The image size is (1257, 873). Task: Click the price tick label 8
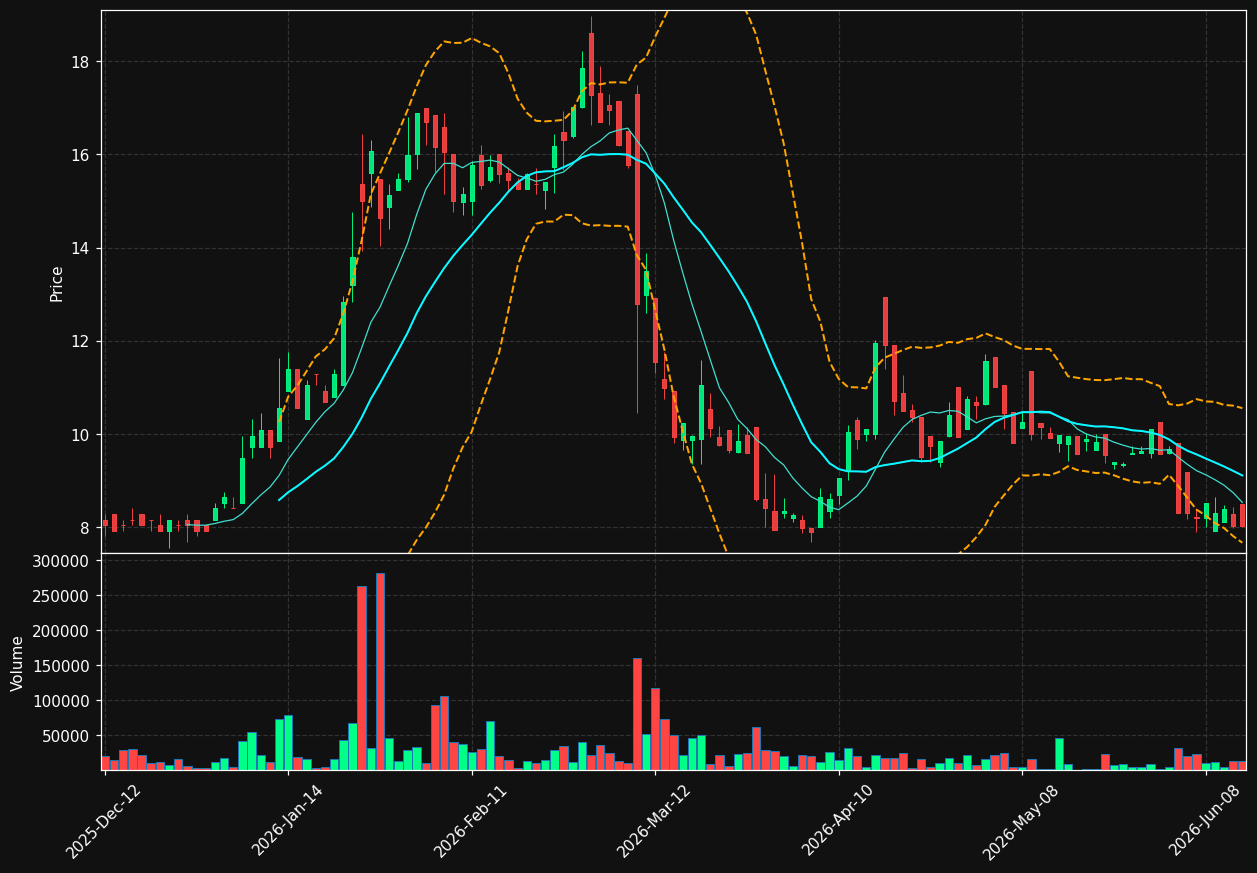pyautogui.click(x=85, y=528)
